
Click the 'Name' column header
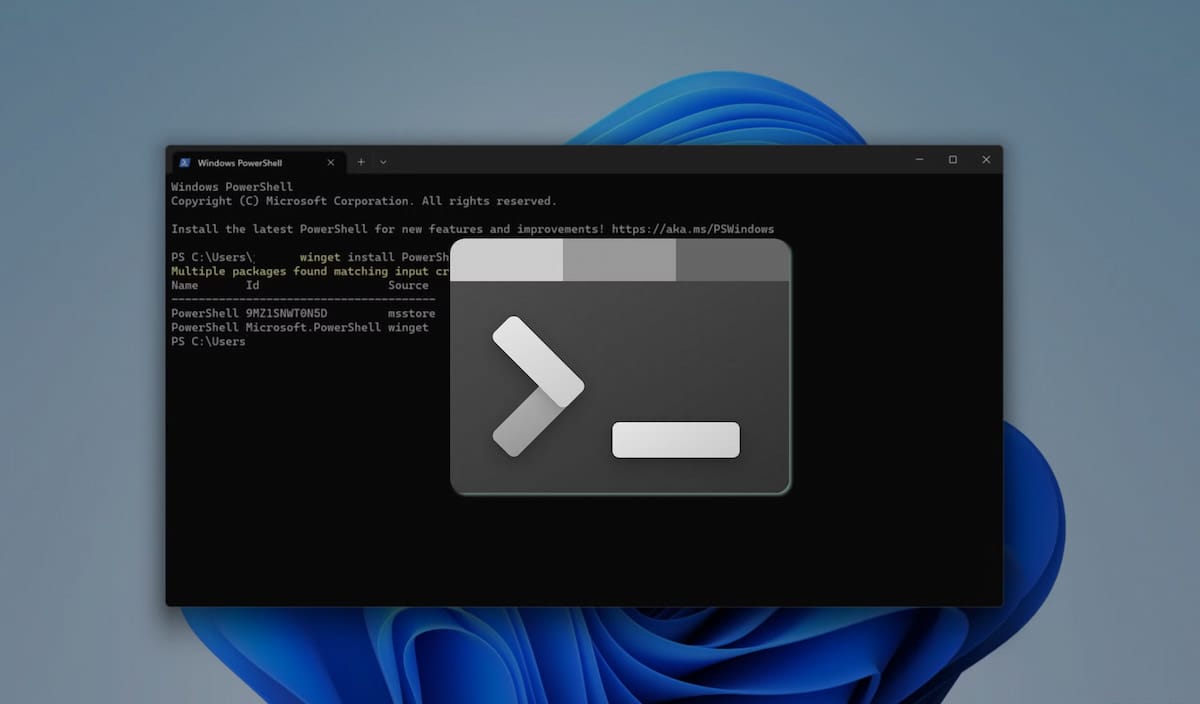(x=185, y=285)
